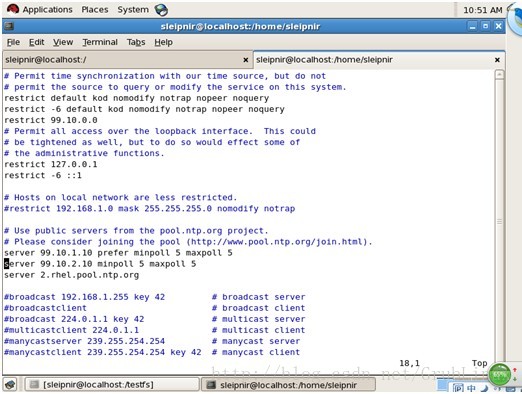Close the /home/sleipnir tab
This screenshot has height=394, width=522.
497,60
